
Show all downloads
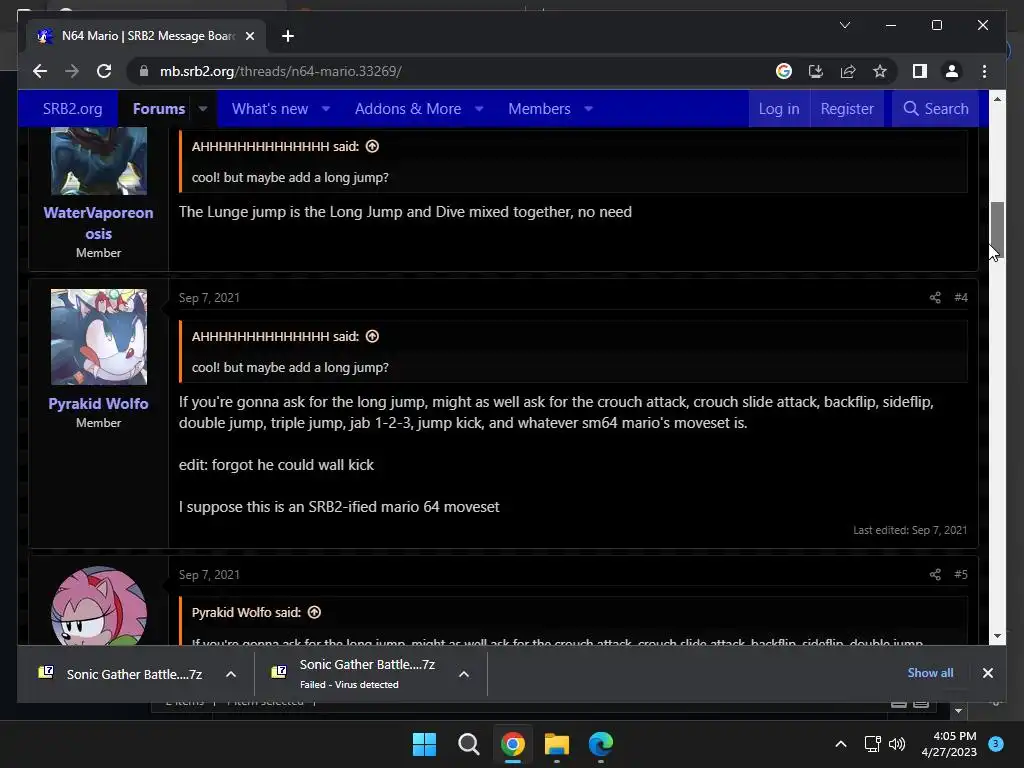(930, 673)
